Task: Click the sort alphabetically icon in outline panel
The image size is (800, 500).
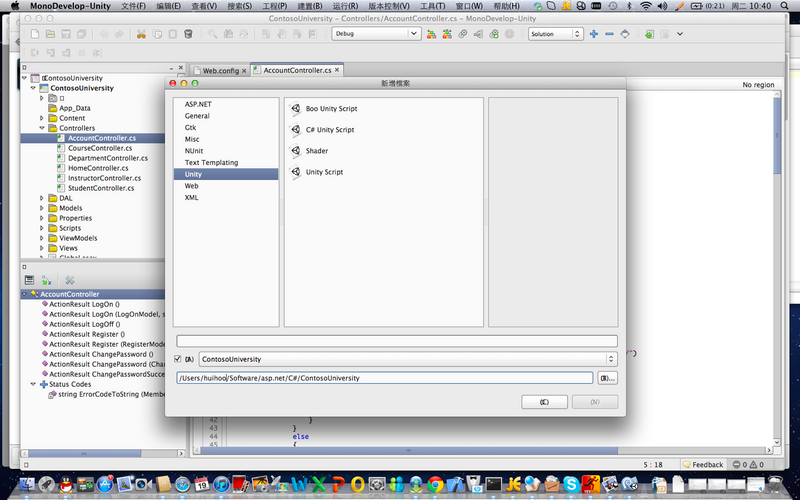Action: point(47,280)
